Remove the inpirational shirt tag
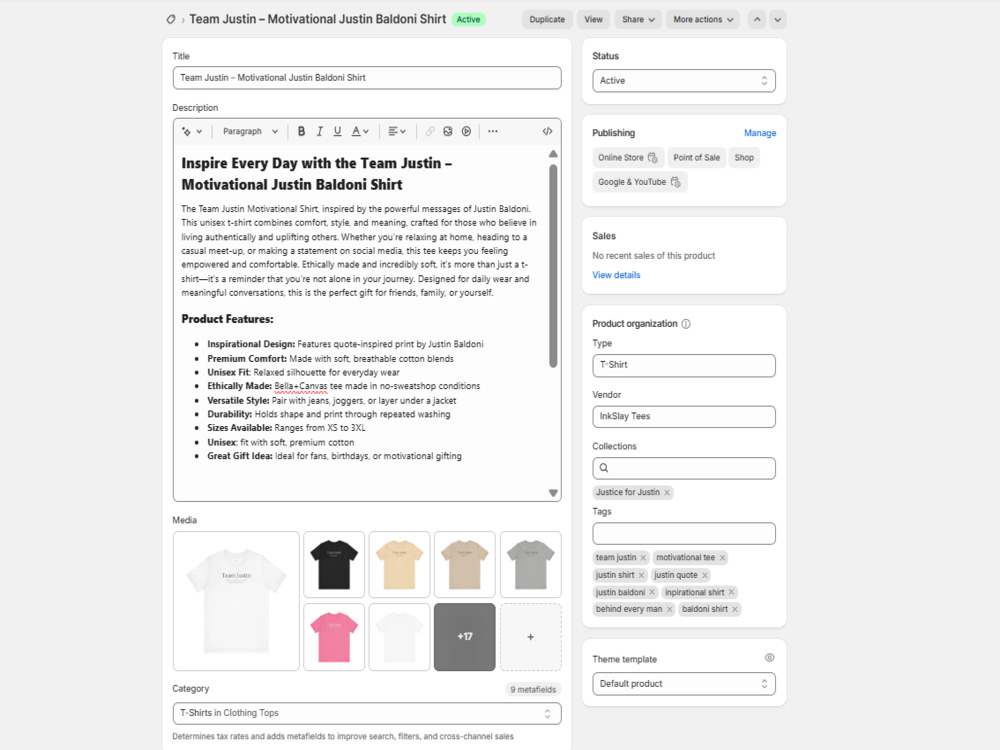This screenshot has width=1000, height=750. pyautogui.click(x=732, y=592)
